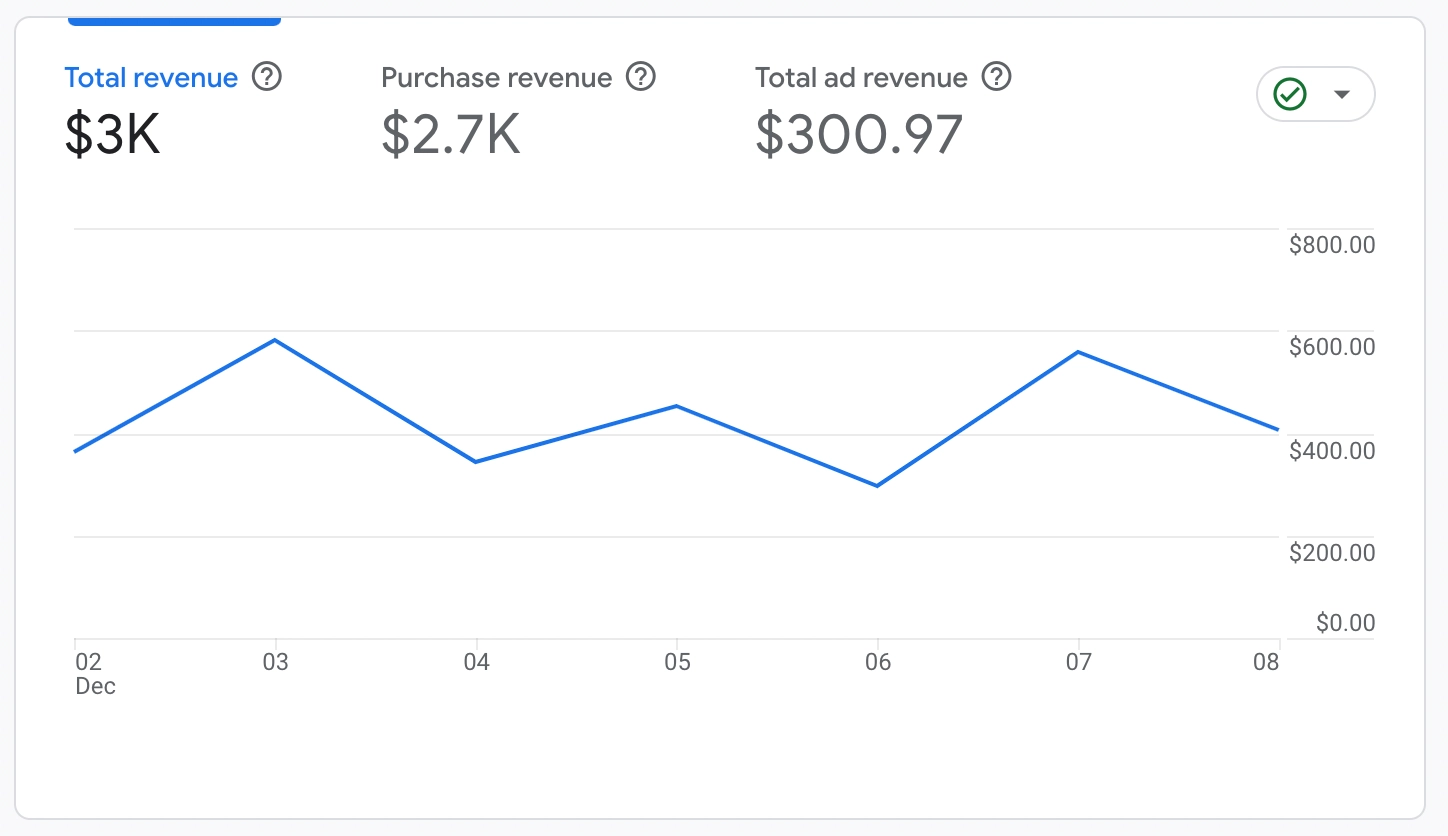The image size is (1448, 836).
Task: Switch to the Total ad revenue metric
Action: click(x=861, y=78)
